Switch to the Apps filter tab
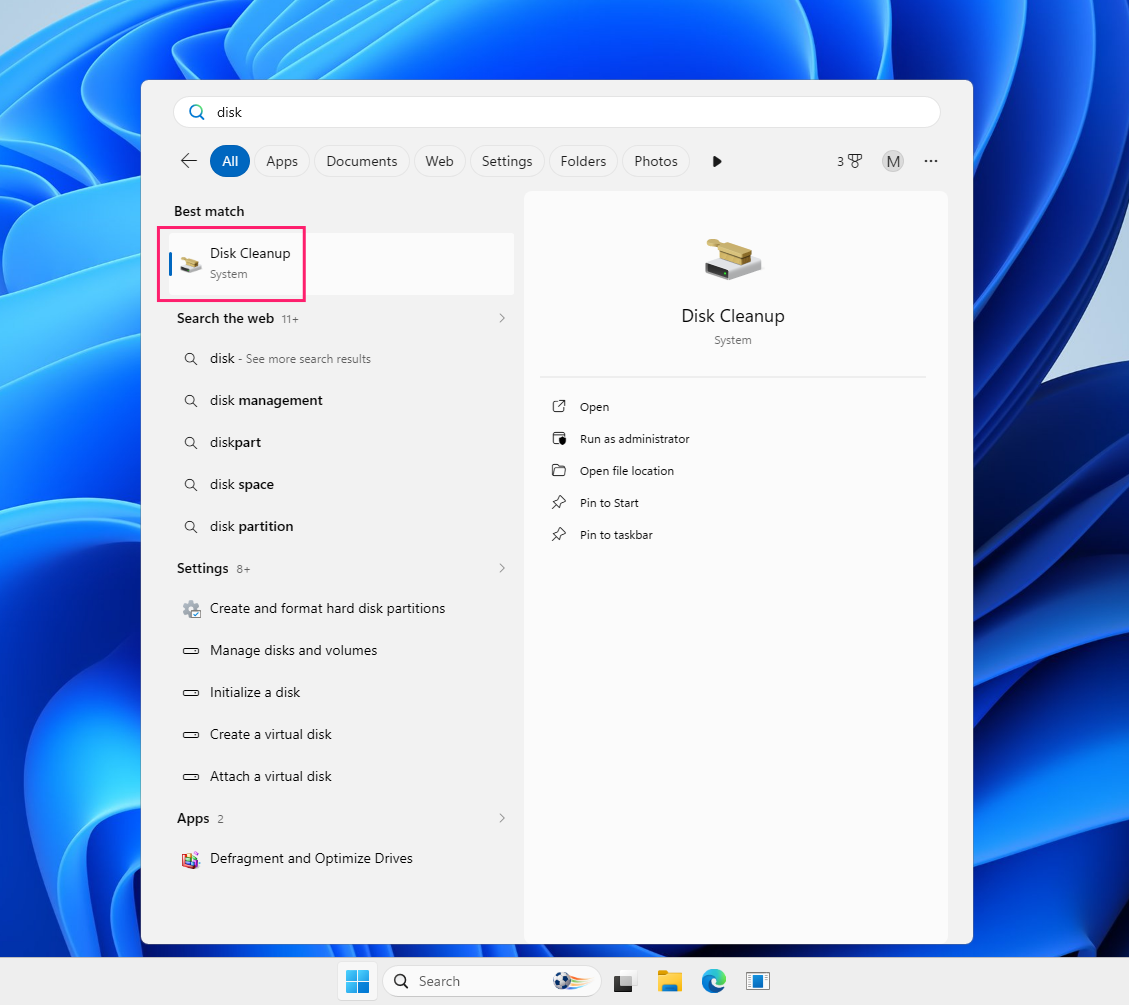Viewport: 1129px width, 1005px height. tap(282, 161)
